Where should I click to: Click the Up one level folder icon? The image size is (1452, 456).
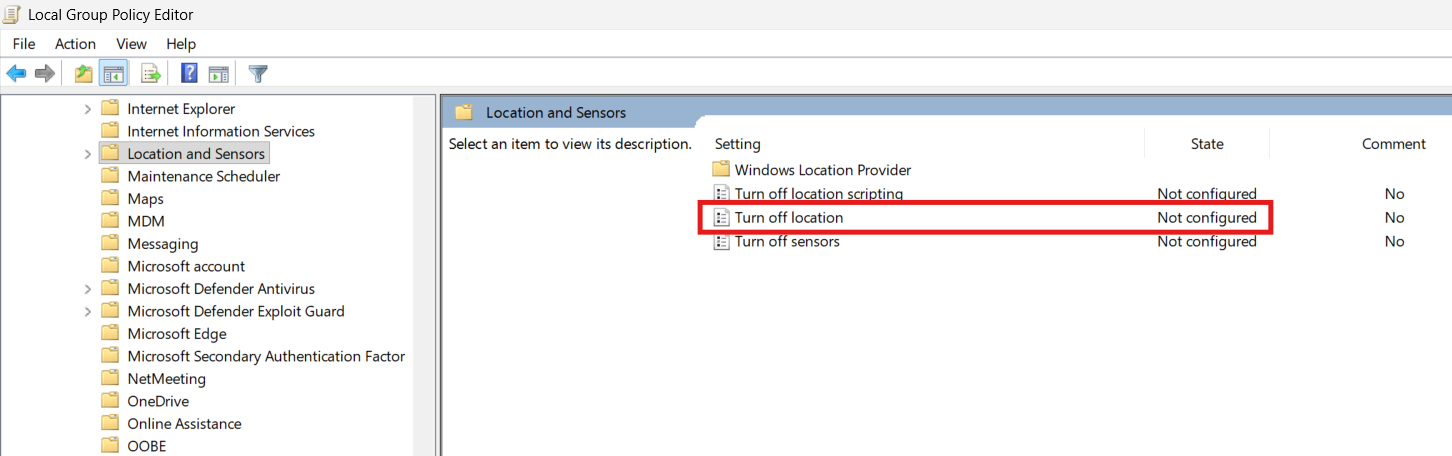tap(84, 73)
